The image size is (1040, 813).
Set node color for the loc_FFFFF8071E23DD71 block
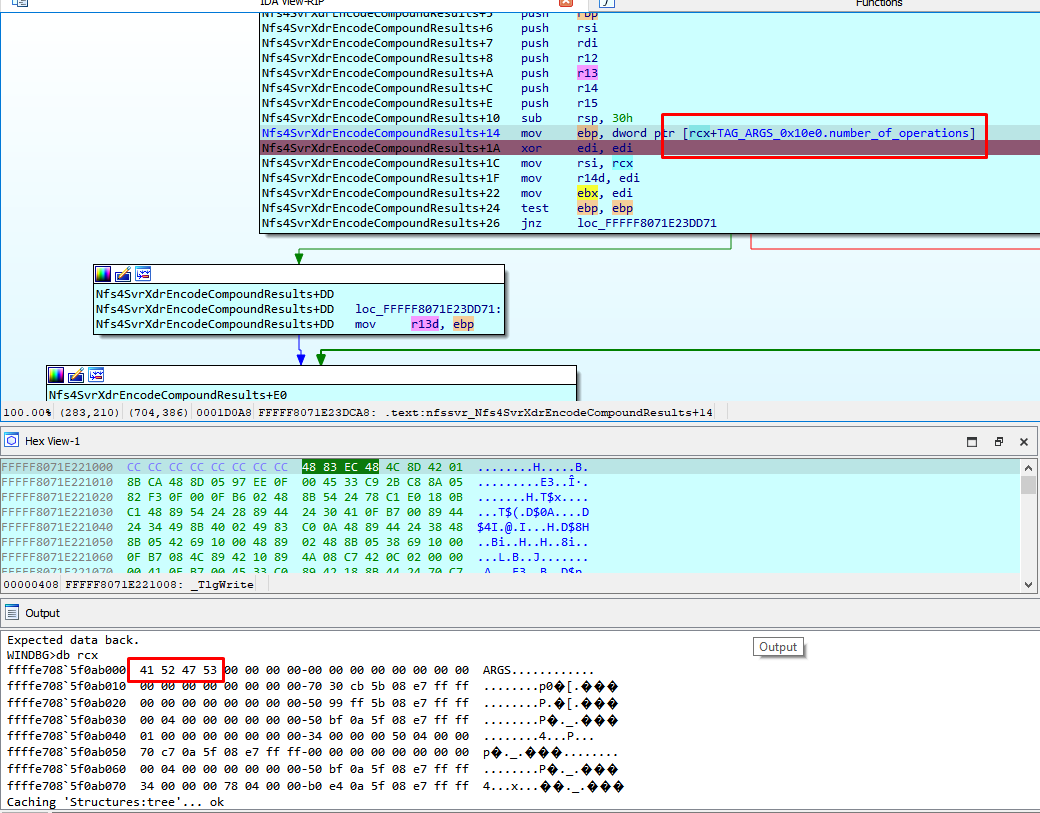[x=103, y=274]
